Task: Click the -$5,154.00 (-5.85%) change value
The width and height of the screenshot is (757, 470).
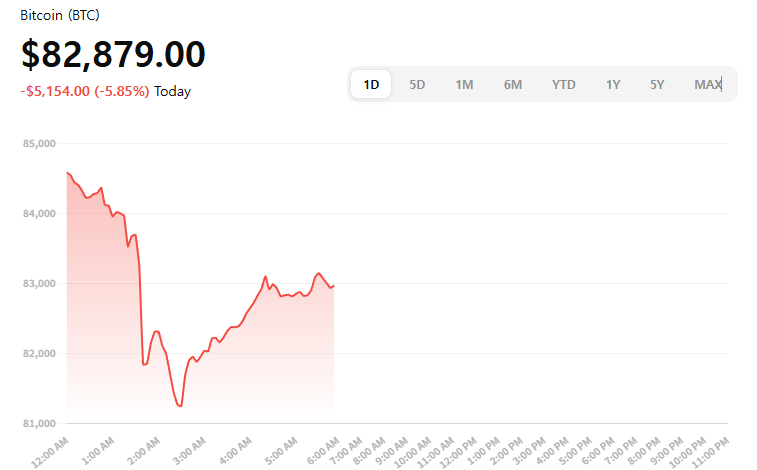Action: click(85, 91)
